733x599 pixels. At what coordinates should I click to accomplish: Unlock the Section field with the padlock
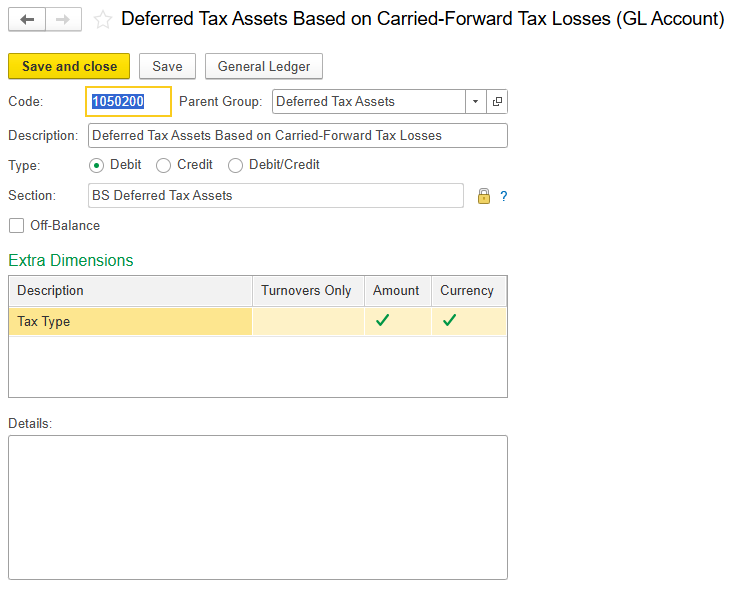484,196
